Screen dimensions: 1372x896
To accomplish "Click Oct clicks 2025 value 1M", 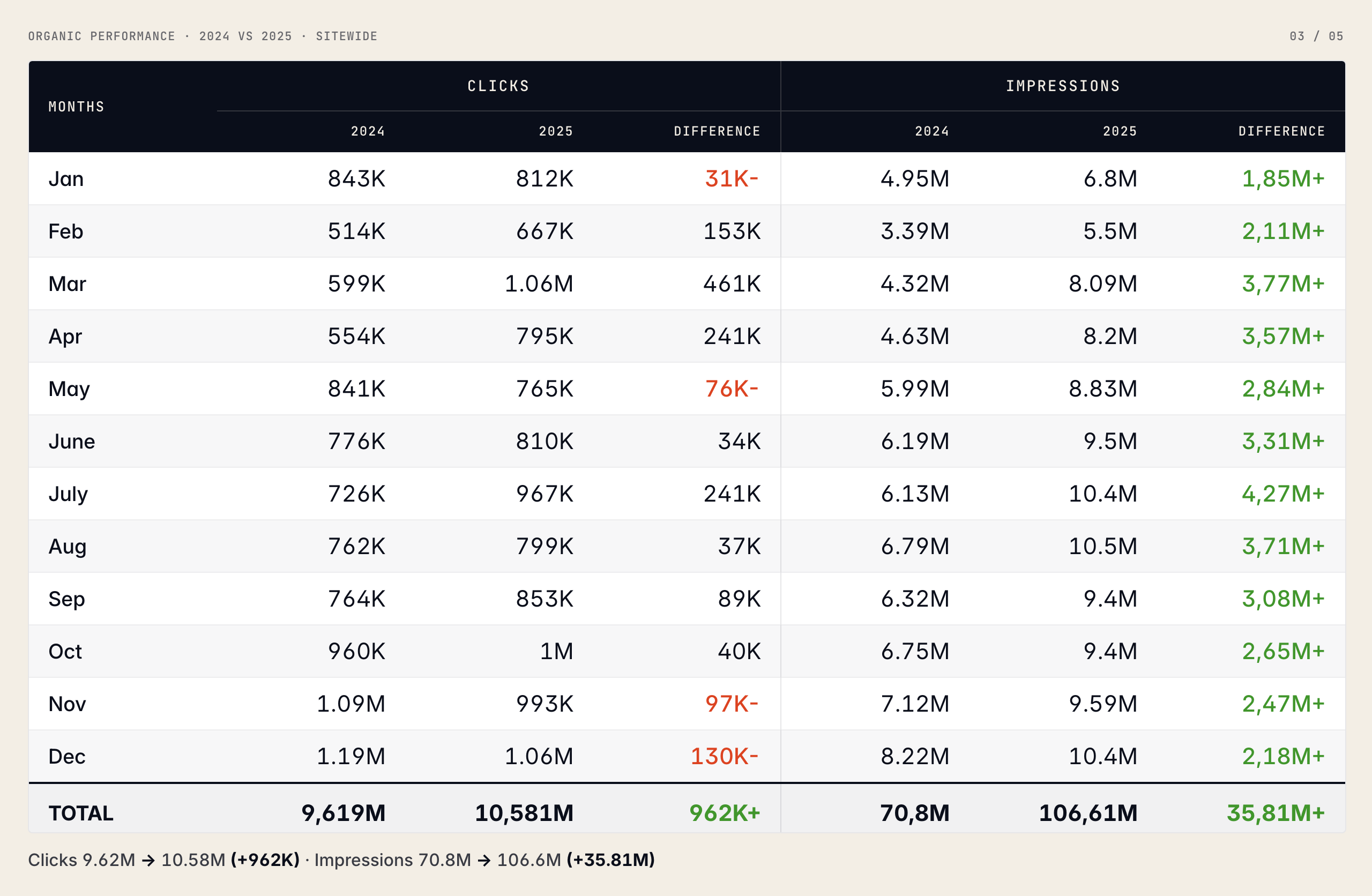I will pos(556,651).
